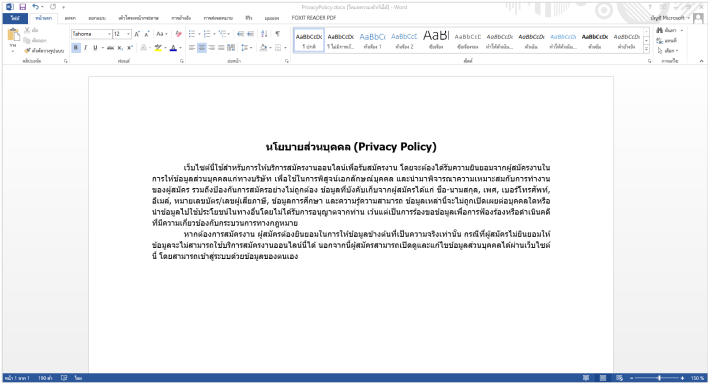Click the Shrink Font icon
Screen dimensions: 708x383
[147, 34]
